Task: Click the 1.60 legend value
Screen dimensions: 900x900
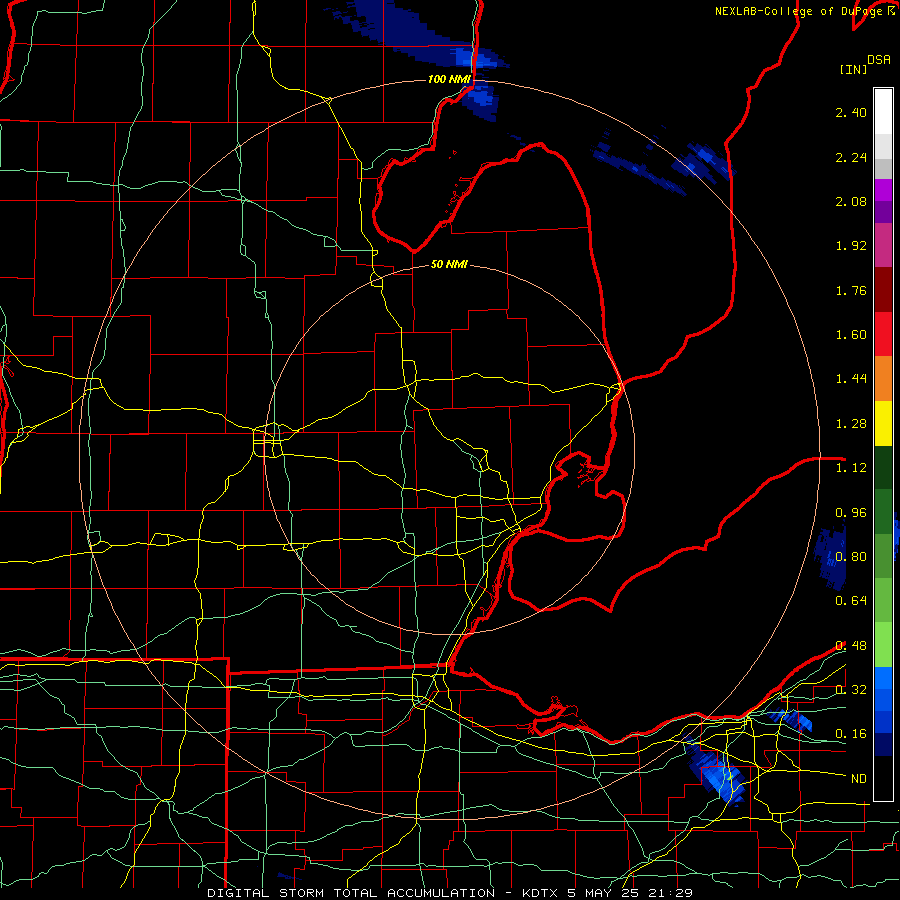Action: tap(851, 335)
